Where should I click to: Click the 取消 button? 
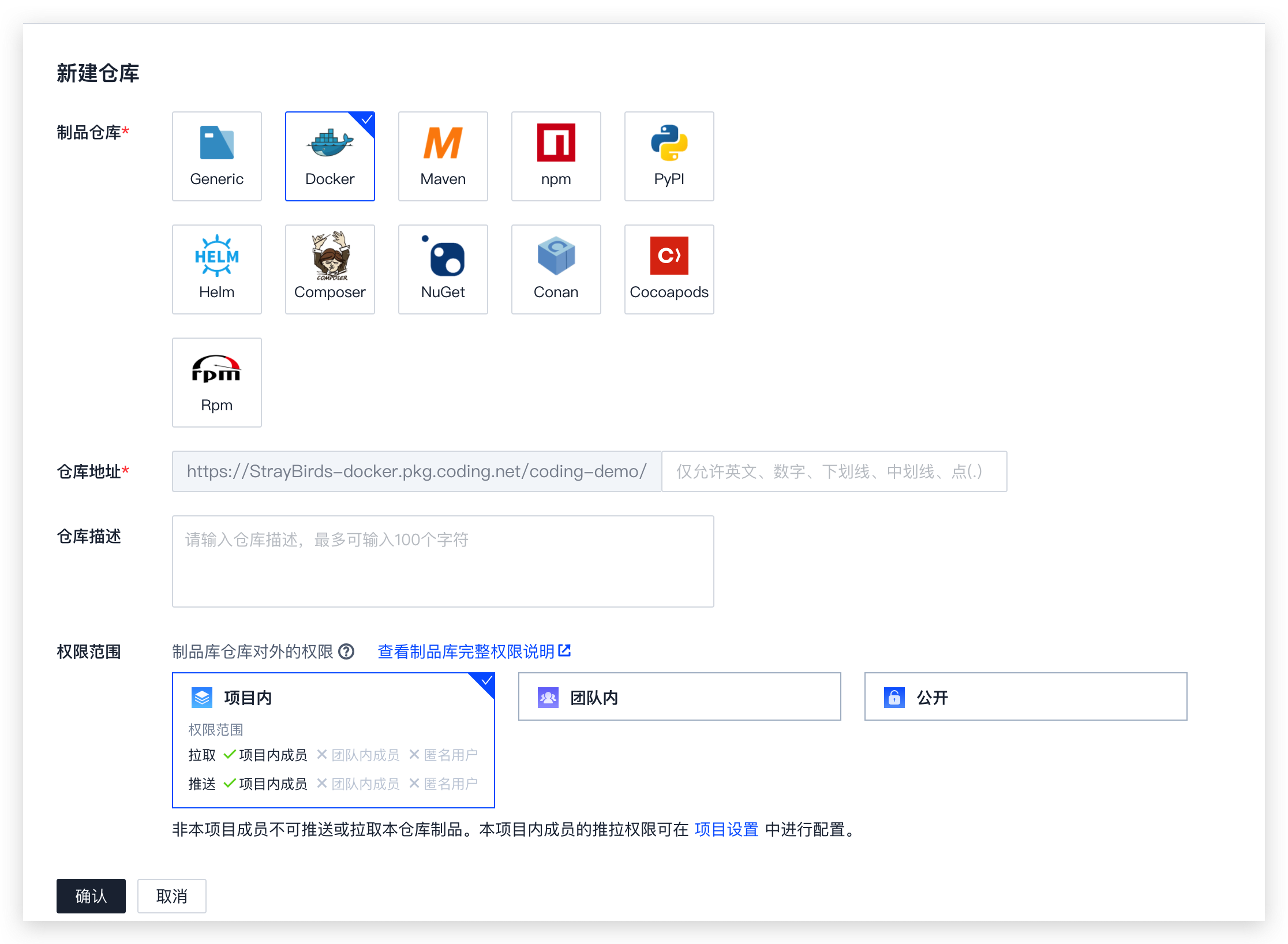pos(171,896)
